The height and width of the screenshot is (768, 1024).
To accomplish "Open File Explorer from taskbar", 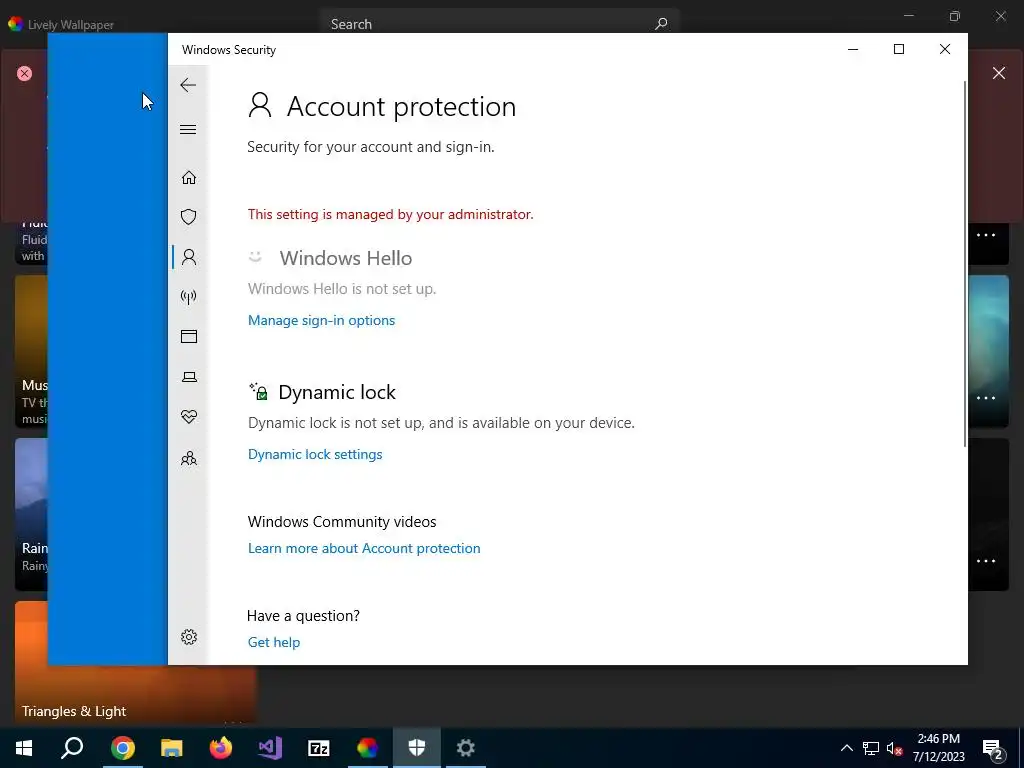I will (x=172, y=748).
